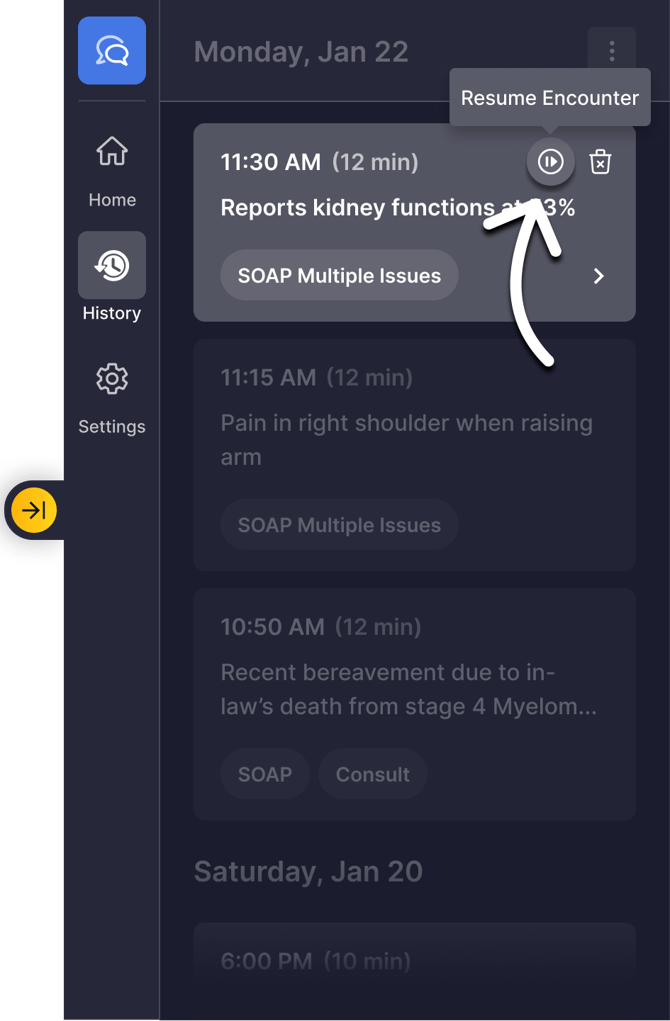The image size is (670, 1021).
Task: Click the chat bubbles app logo
Action: pos(112,51)
